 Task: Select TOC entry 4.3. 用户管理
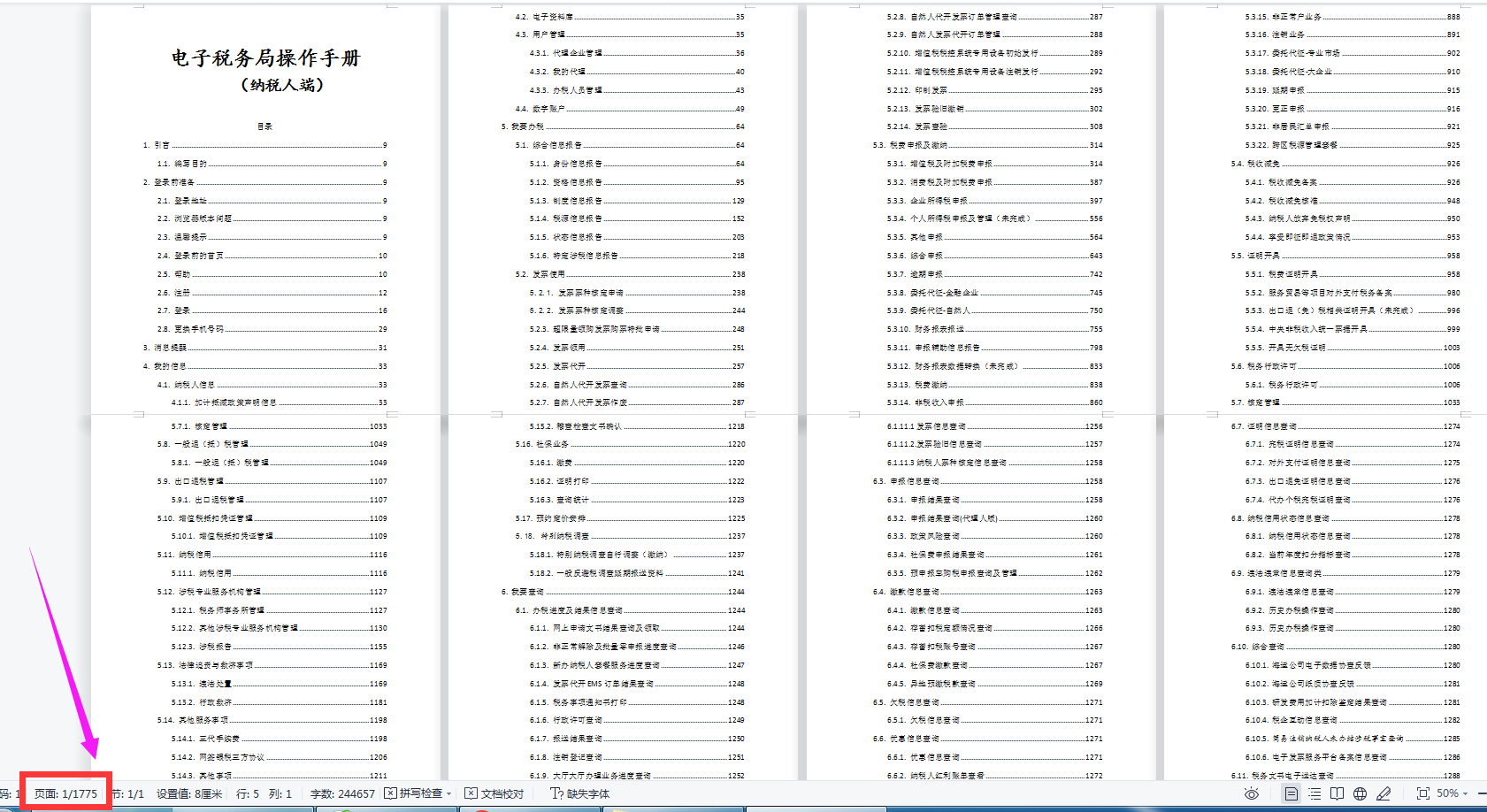point(630,34)
